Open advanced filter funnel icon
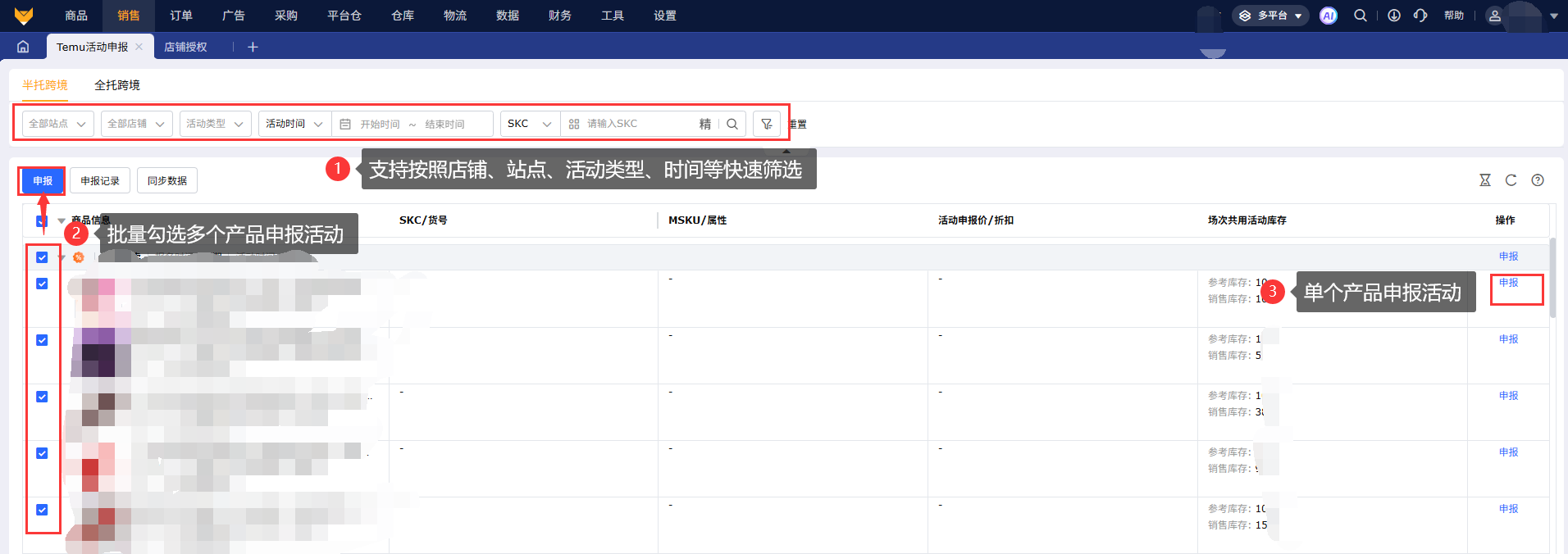The image size is (1568, 554). click(x=767, y=124)
